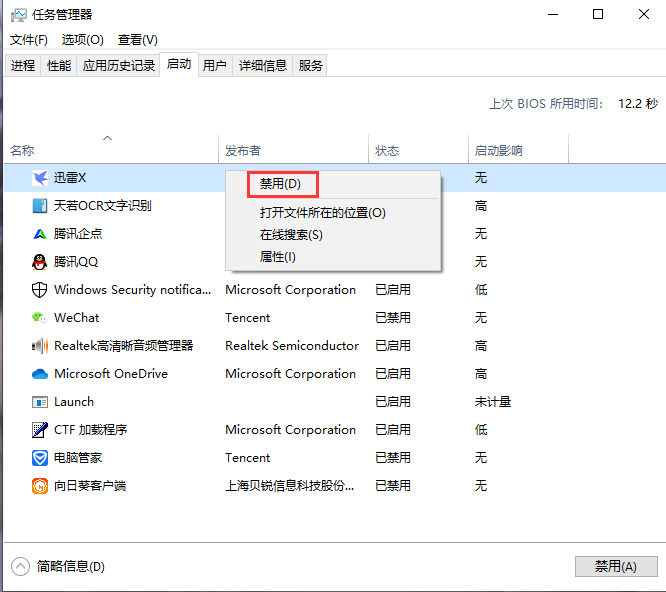Click the Microsoft OneDrive cloud icon
The width and height of the screenshot is (666, 592).
[40, 374]
